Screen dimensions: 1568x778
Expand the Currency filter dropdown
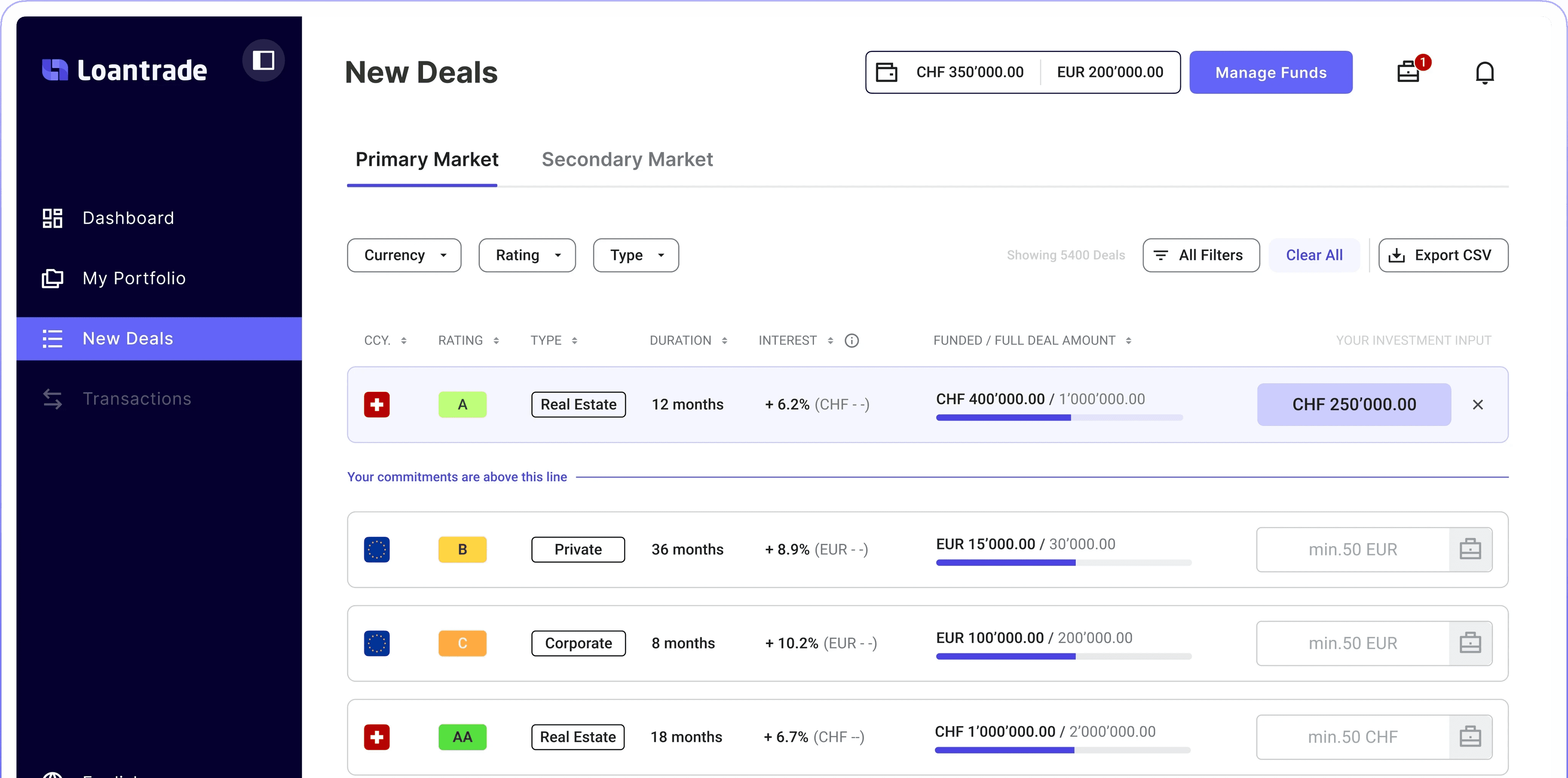click(x=403, y=255)
